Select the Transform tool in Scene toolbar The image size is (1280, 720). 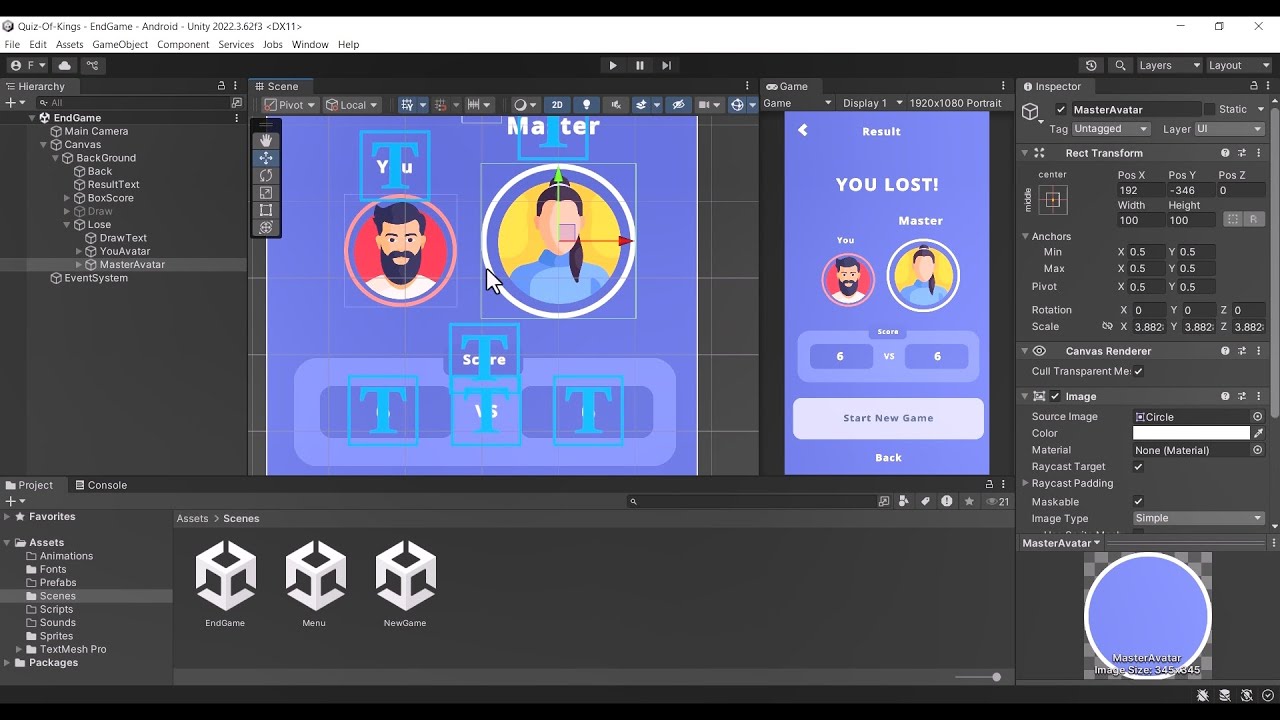point(266,227)
